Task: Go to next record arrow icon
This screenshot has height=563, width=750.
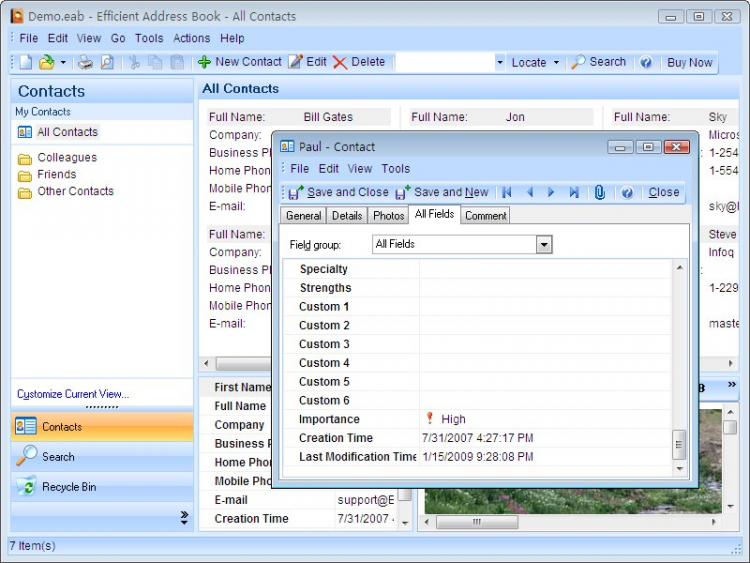Action: 551,192
